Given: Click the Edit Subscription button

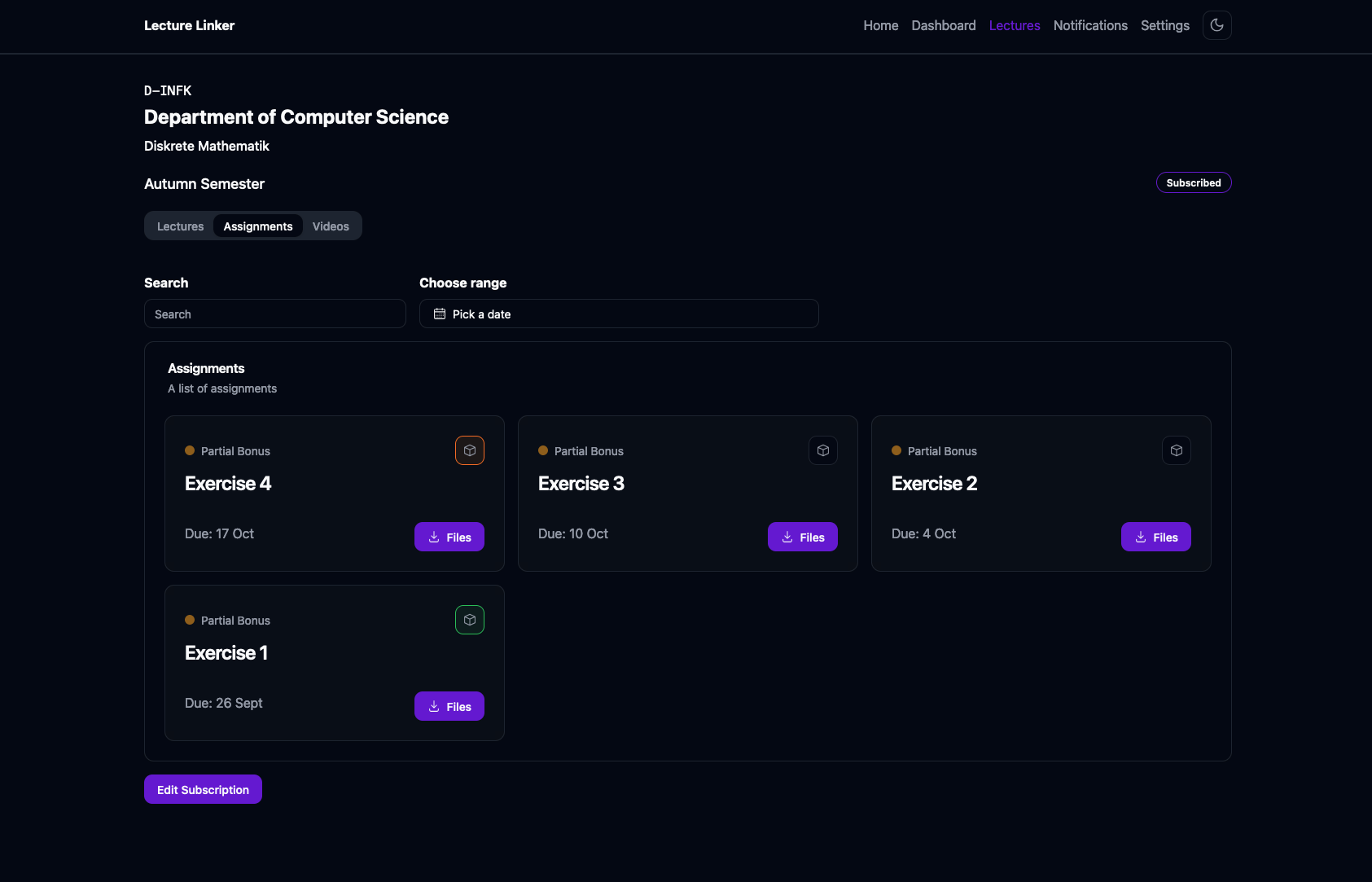Looking at the screenshot, I should coord(203,789).
